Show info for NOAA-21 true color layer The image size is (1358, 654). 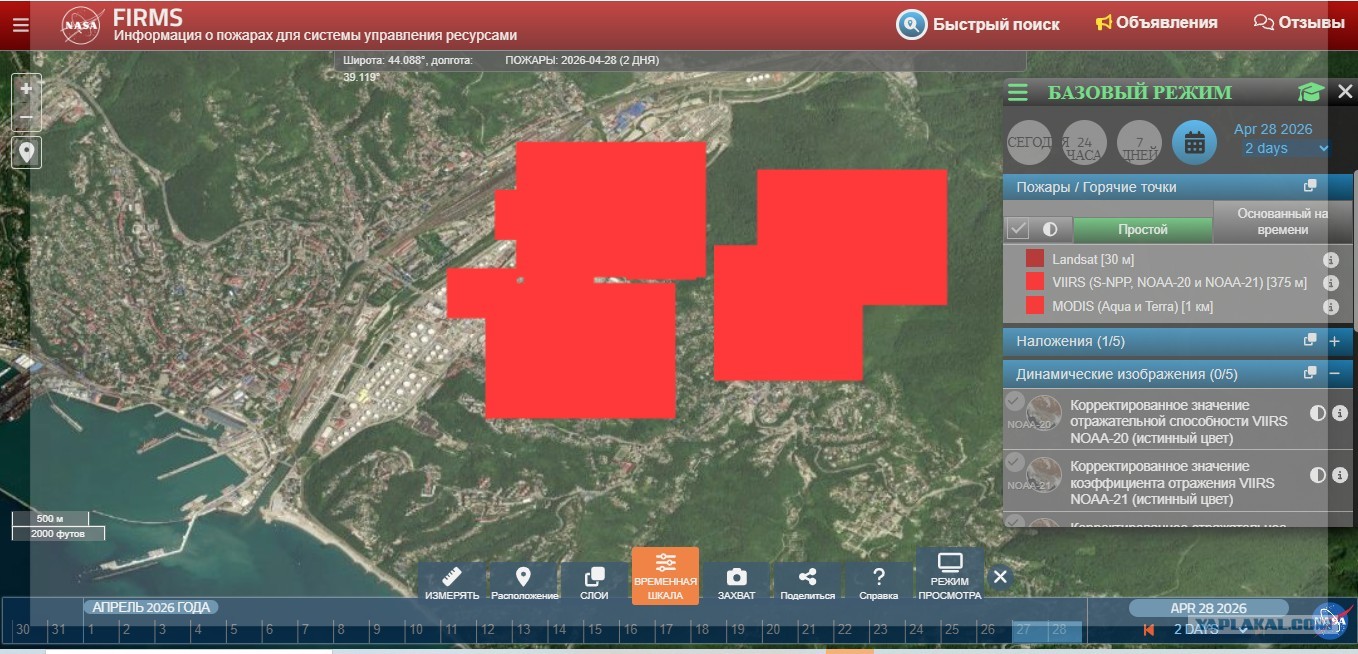click(1340, 475)
